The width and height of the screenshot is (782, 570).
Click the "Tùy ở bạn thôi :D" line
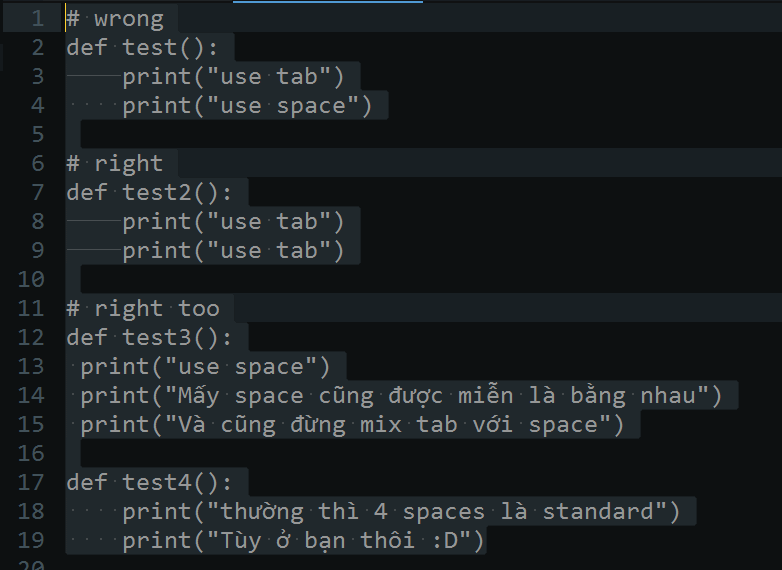(303, 541)
